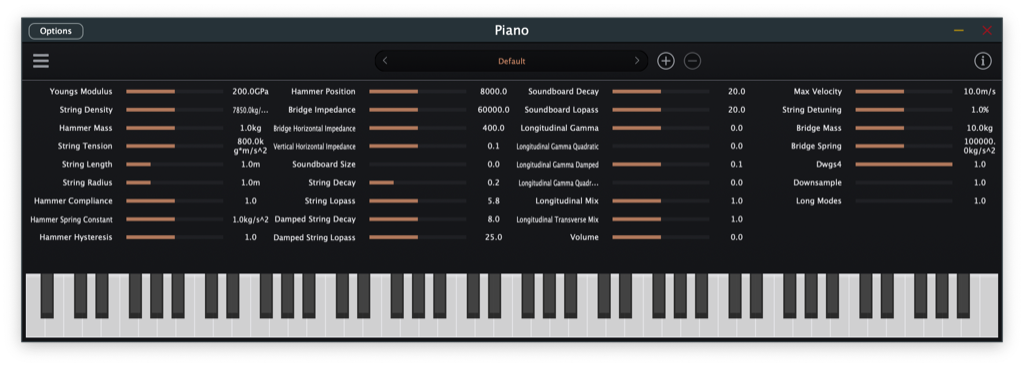Add a new preset with plus icon
Viewport: 1024px width, 367px height.
[x=665, y=61]
